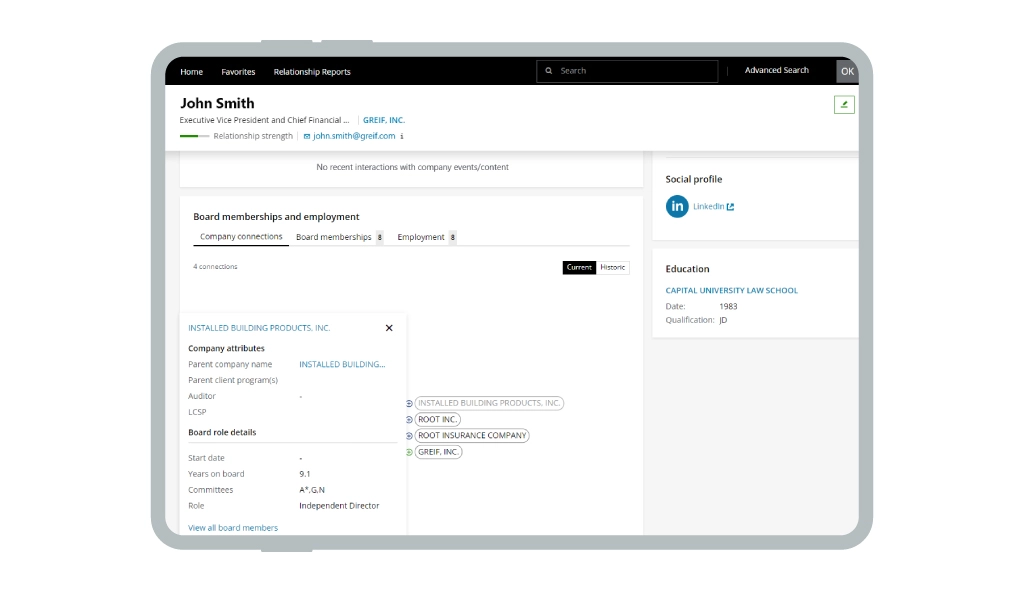Screen dimensions: 1024x592
Task: Click the email envelope icon
Action: point(307,137)
